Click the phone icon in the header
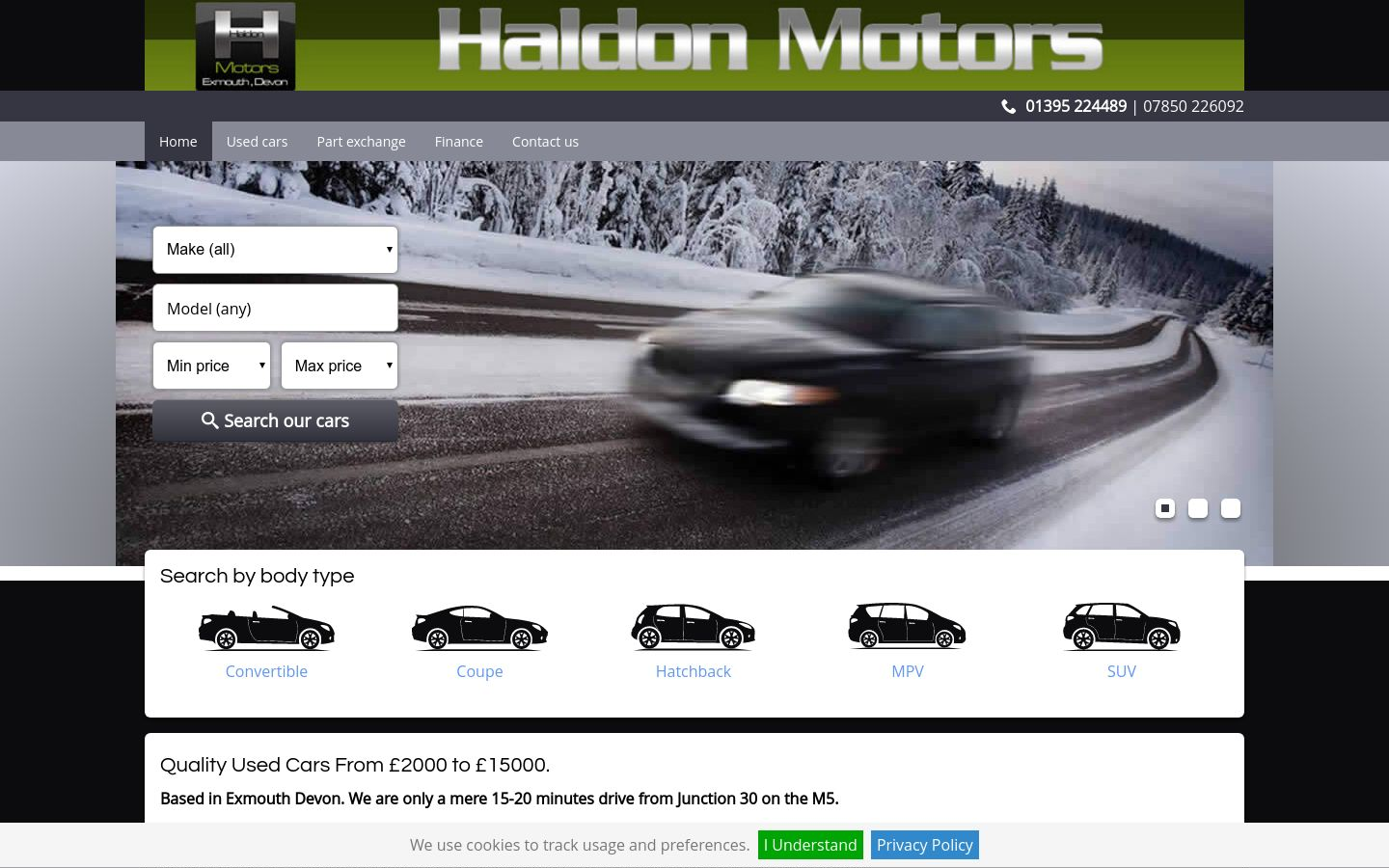 (x=1009, y=107)
